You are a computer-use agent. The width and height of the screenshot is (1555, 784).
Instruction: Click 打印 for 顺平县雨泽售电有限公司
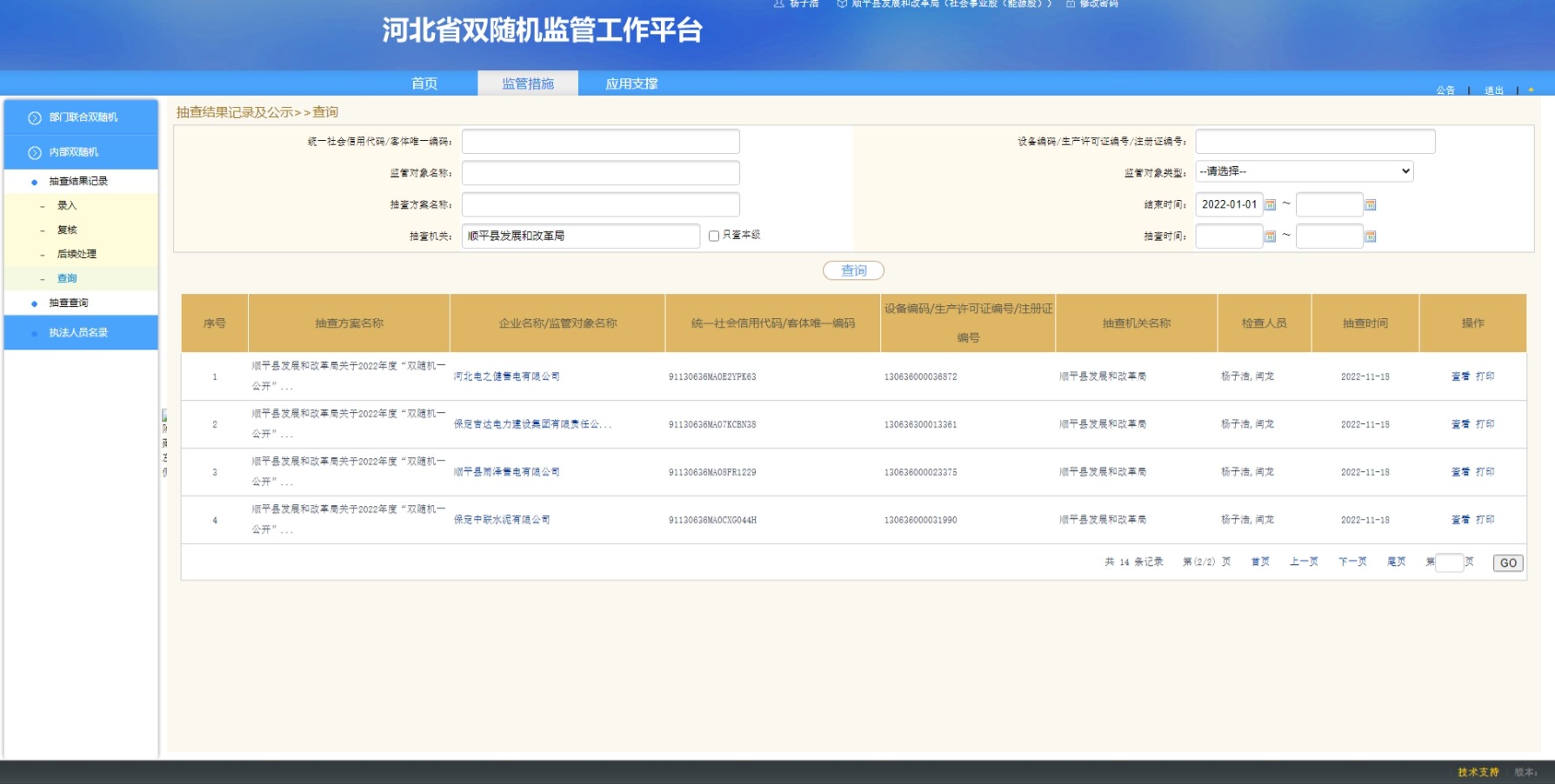click(1485, 472)
